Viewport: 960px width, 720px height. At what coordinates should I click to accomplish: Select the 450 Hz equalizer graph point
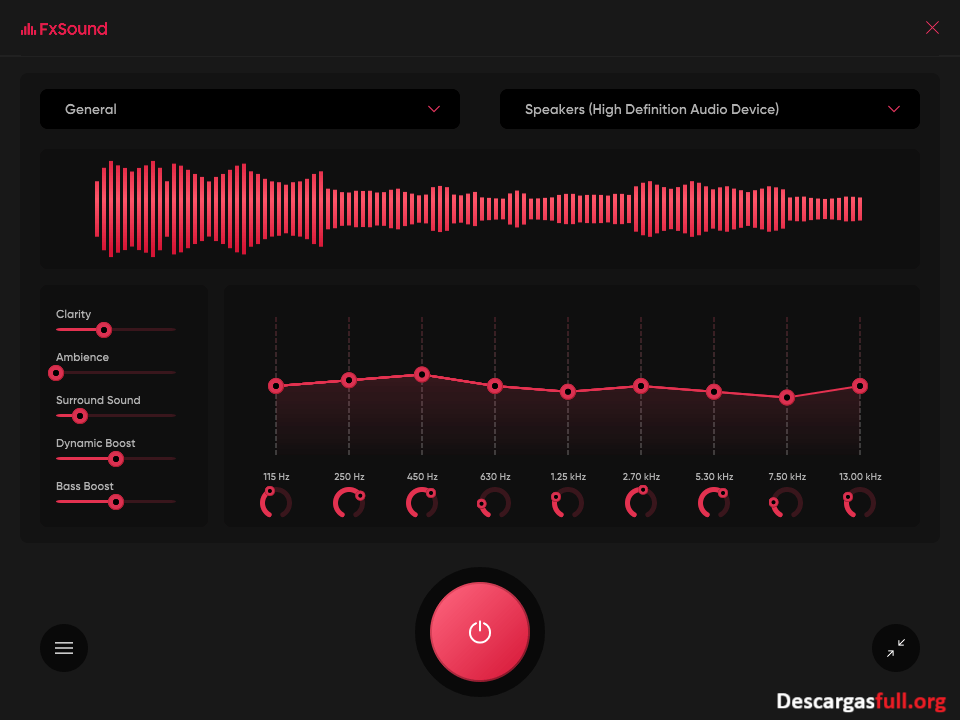point(422,374)
